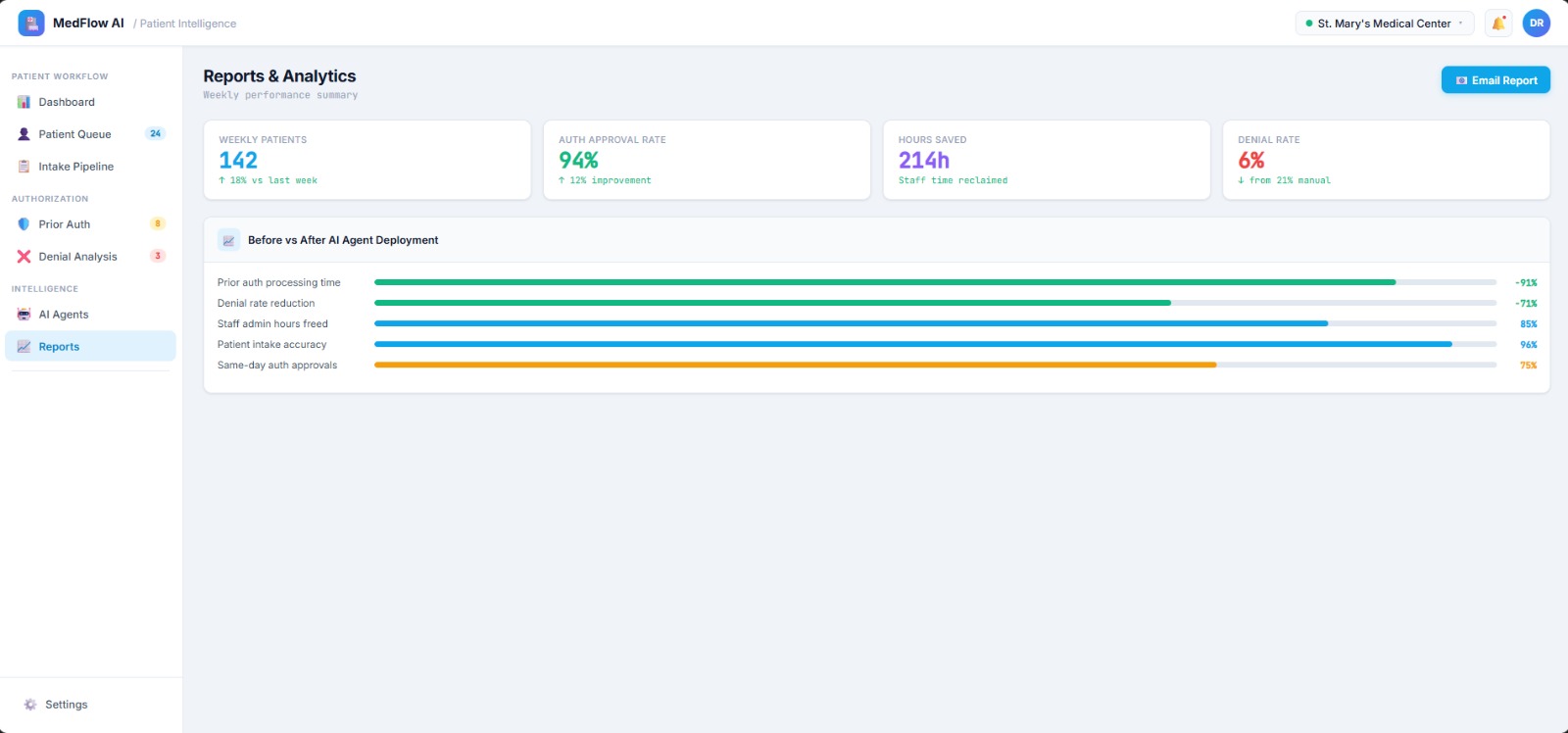Open notifications bell icon
The image size is (1568, 733).
(1498, 24)
